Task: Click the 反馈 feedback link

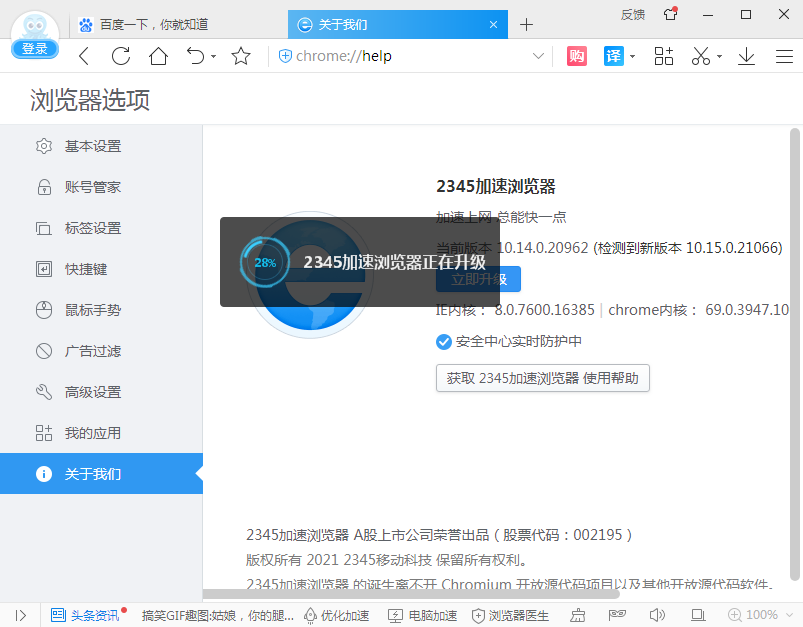Action: click(x=632, y=14)
